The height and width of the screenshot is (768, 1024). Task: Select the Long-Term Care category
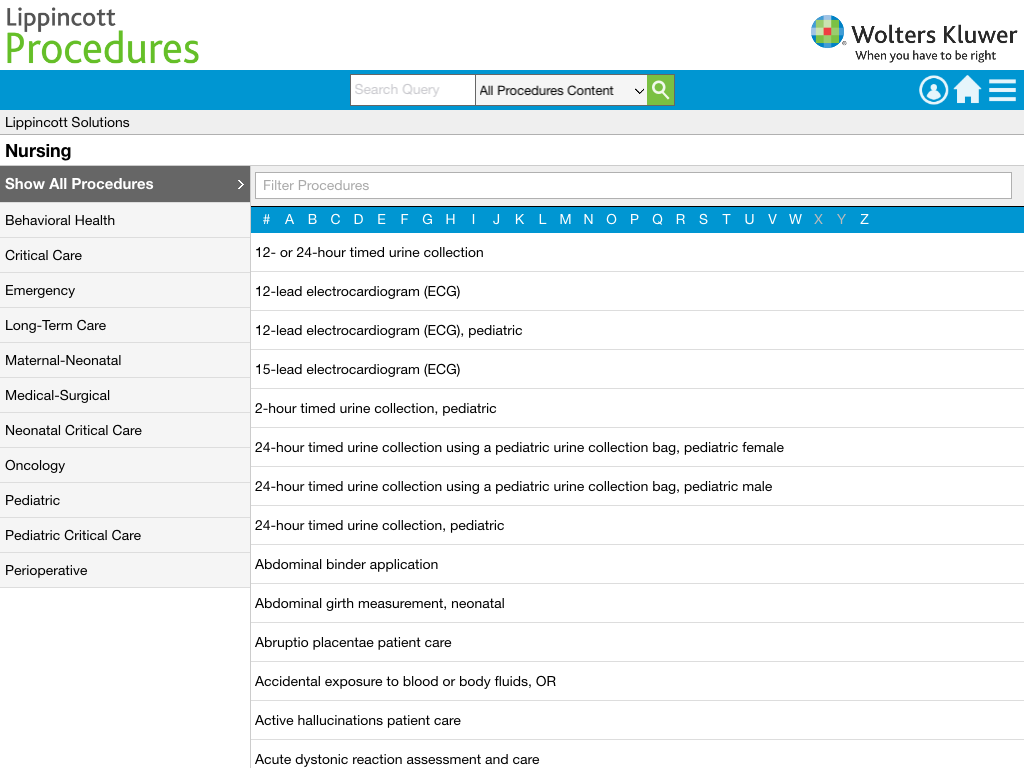[125, 325]
